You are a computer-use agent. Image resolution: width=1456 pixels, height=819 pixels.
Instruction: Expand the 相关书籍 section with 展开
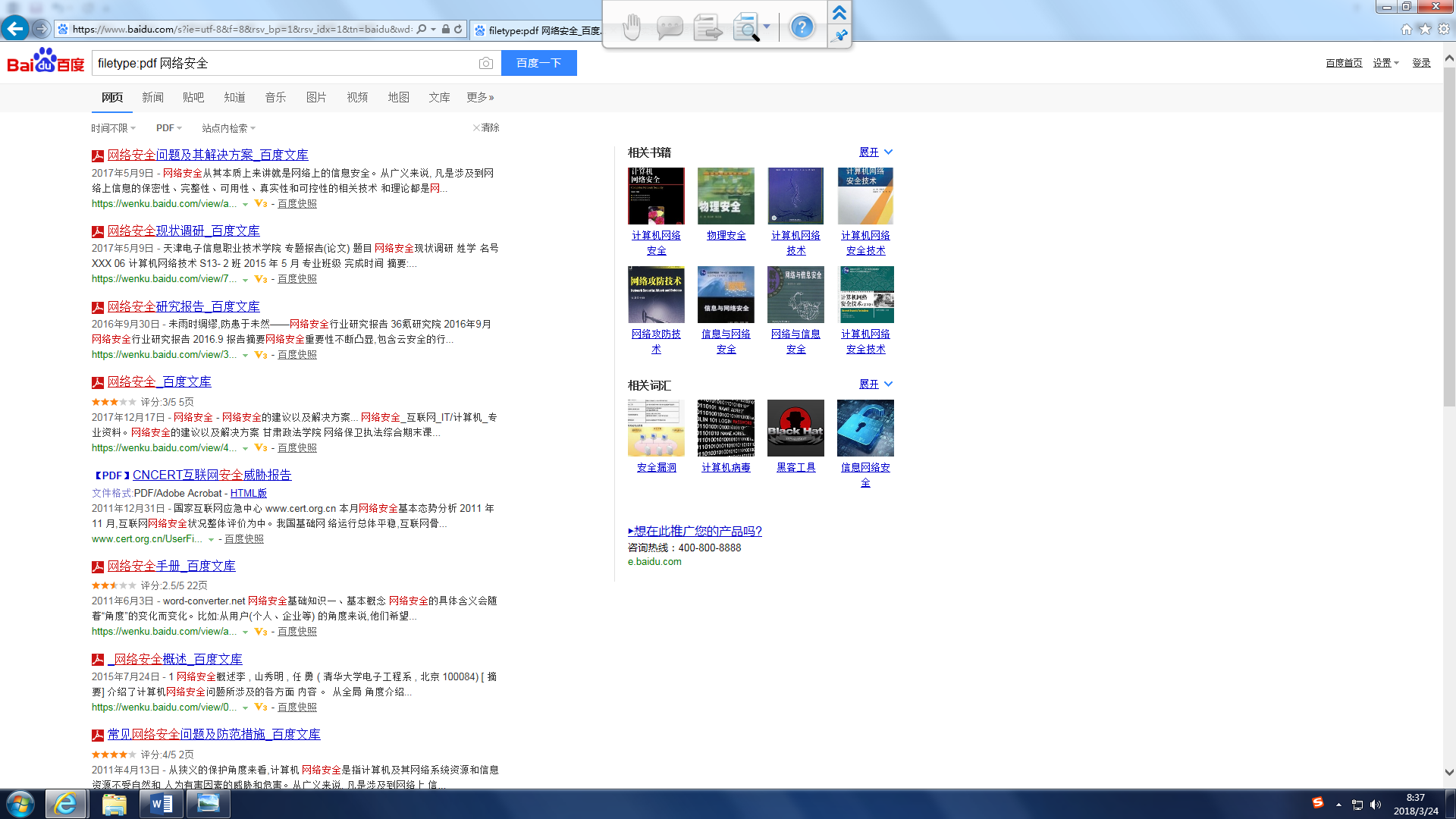(x=876, y=152)
